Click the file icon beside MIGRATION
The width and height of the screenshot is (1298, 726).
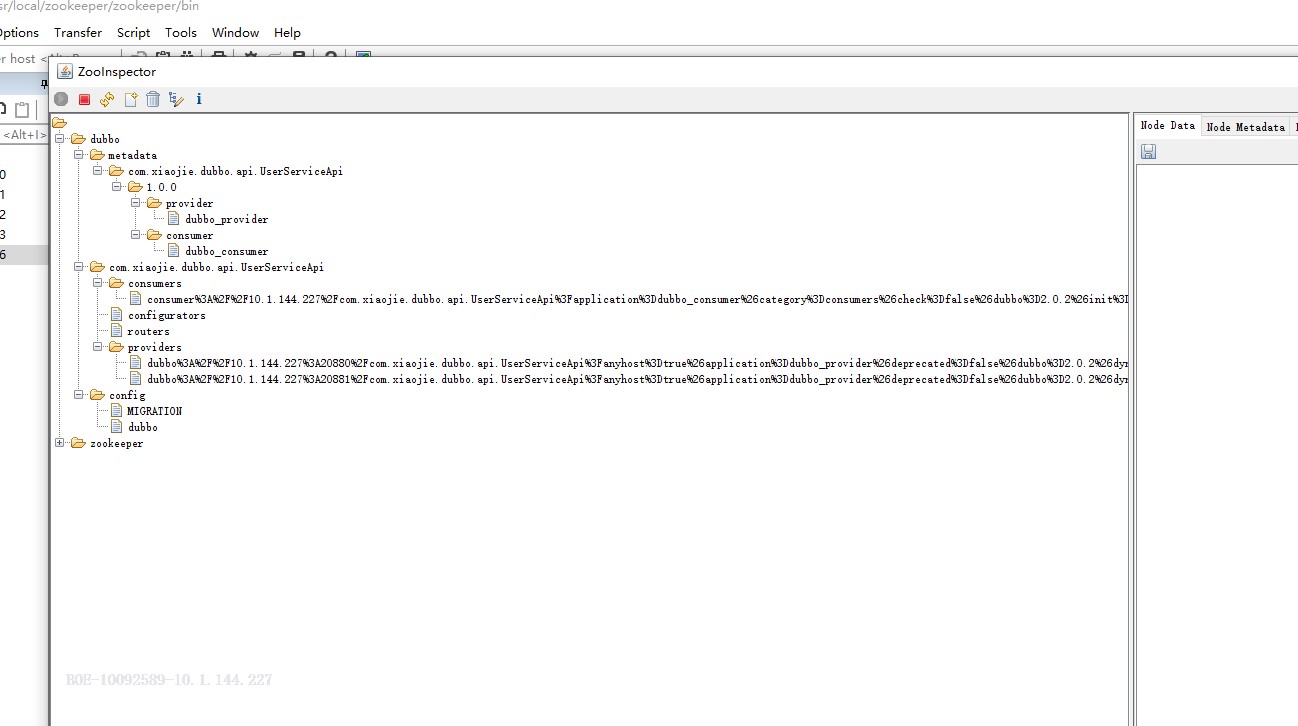pos(117,411)
